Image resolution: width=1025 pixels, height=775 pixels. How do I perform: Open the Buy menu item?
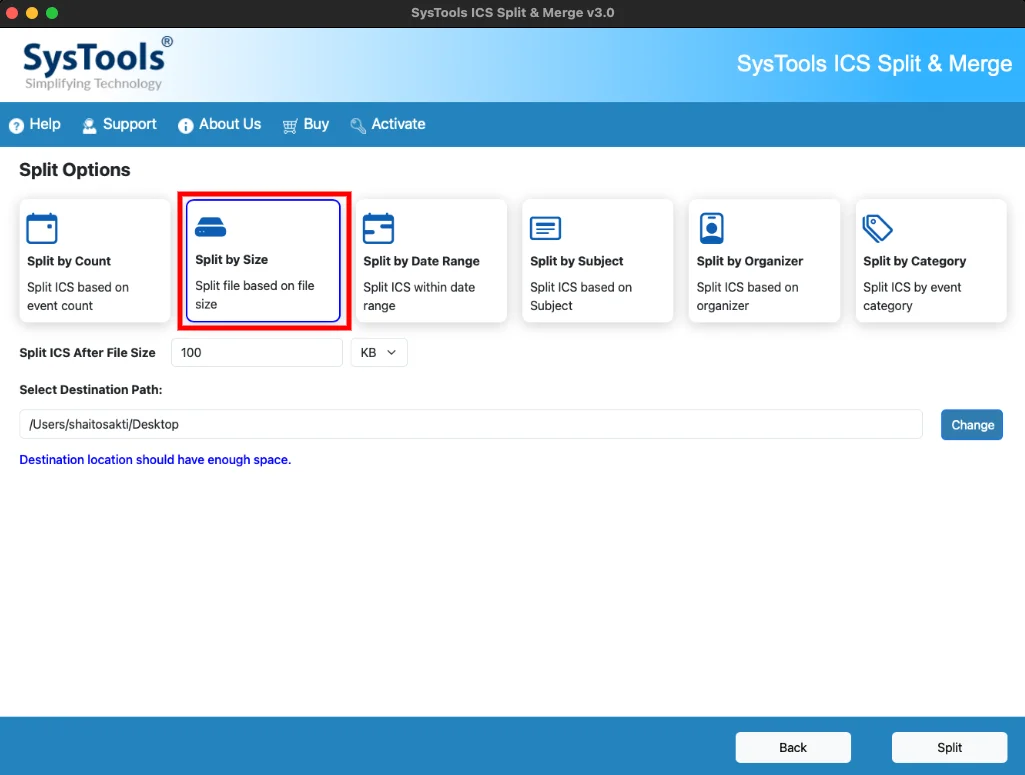pyautogui.click(x=305, y=124)
